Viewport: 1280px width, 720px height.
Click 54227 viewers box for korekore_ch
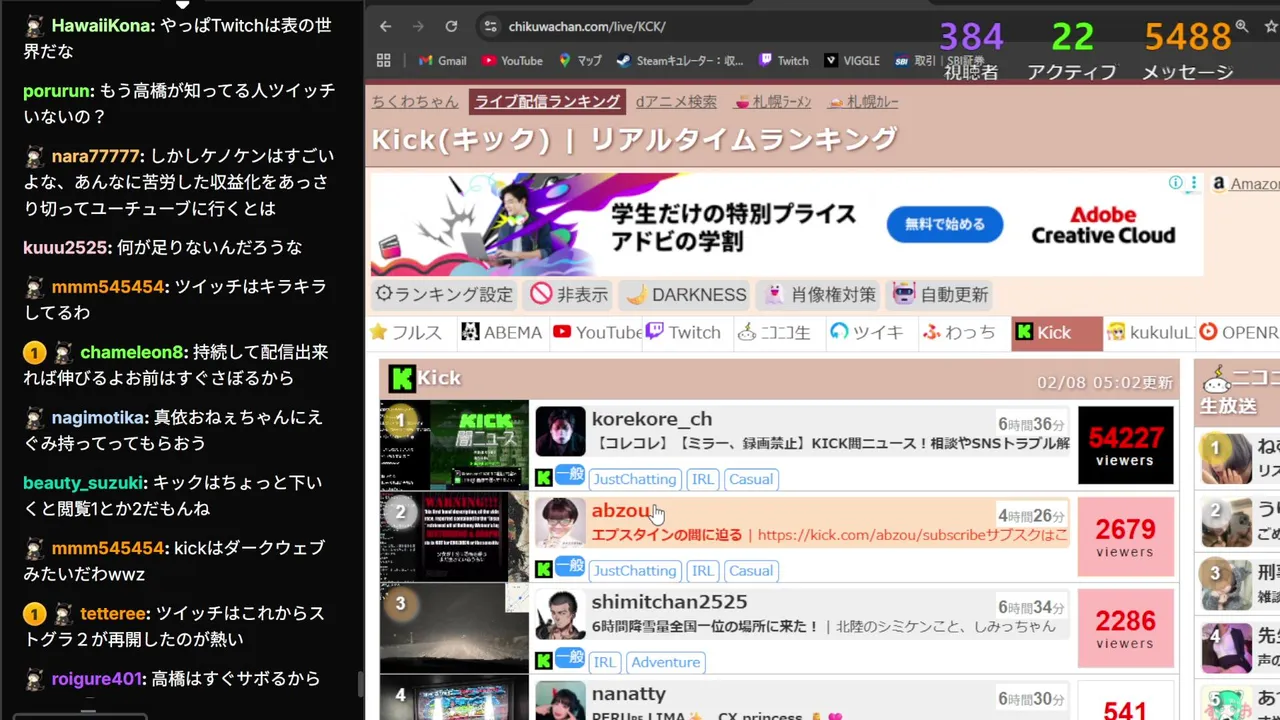click(1125, 445)
